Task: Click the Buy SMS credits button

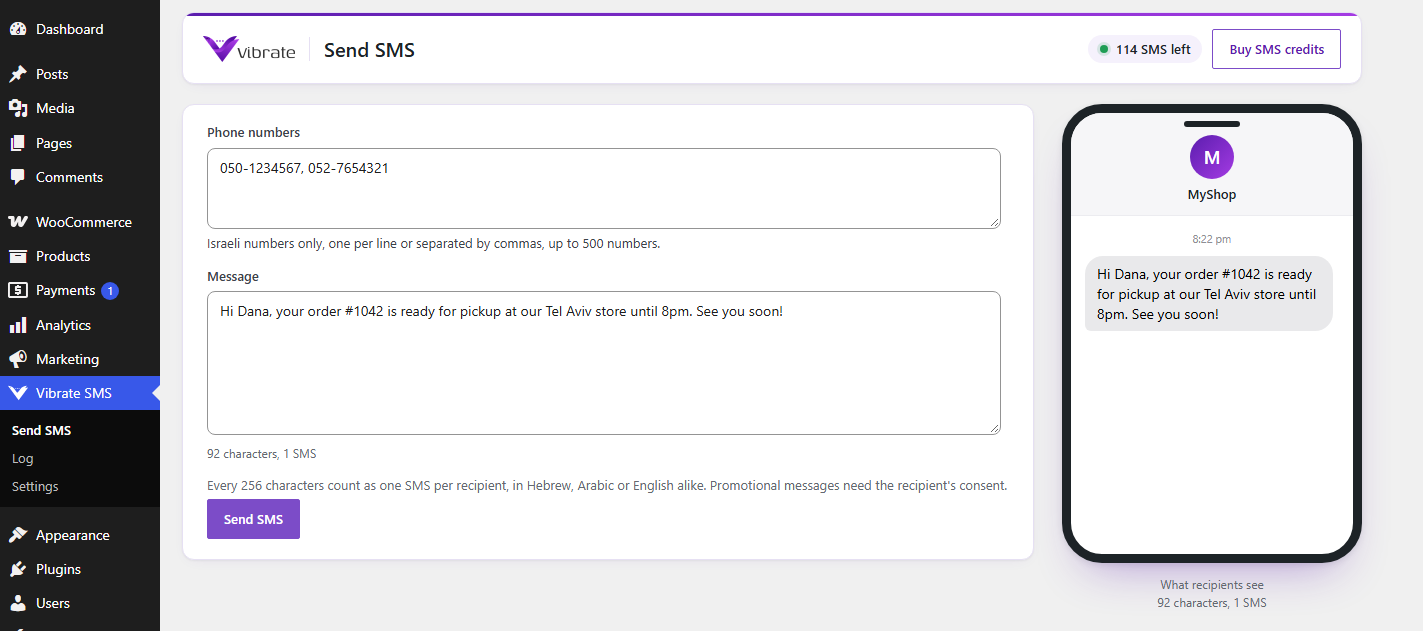Action: [x=1276, y=49]
